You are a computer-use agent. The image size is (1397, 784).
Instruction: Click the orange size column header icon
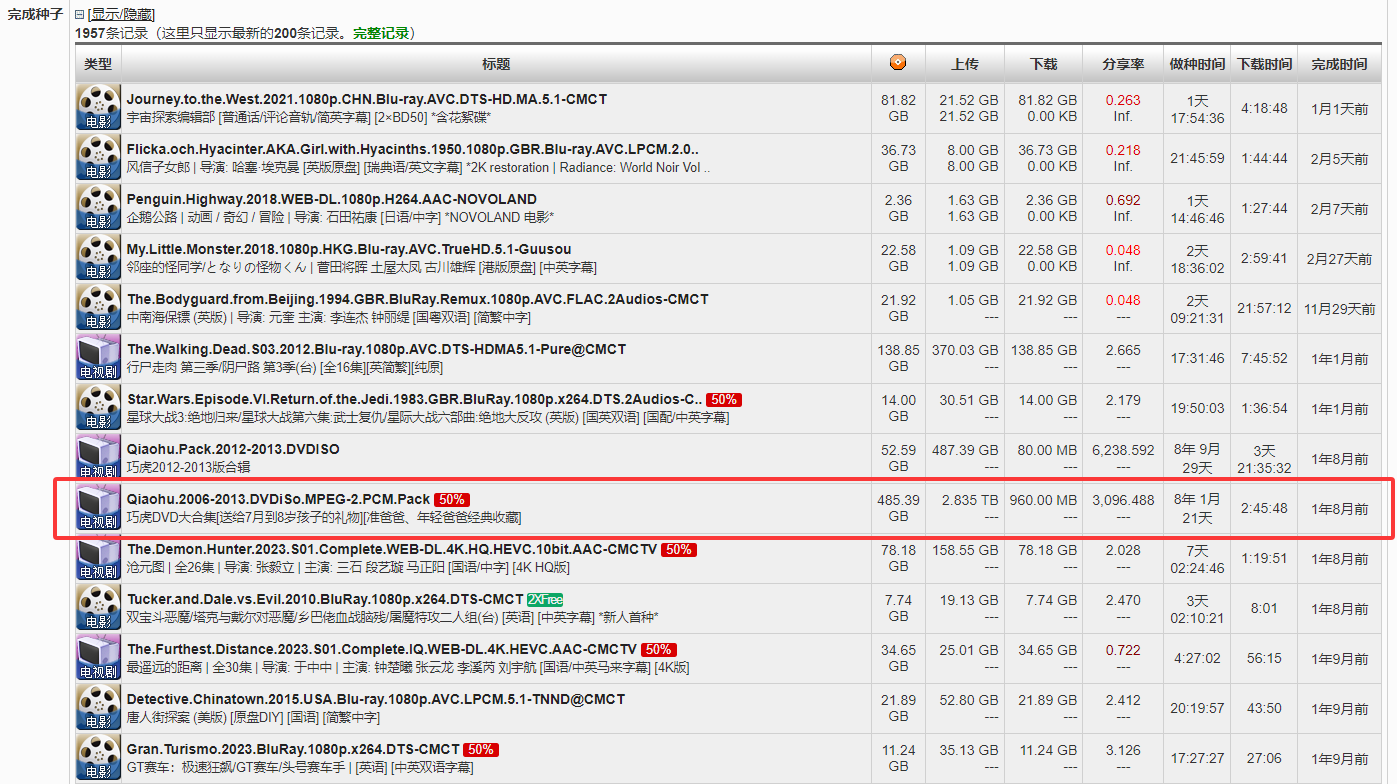click(898, 63)
